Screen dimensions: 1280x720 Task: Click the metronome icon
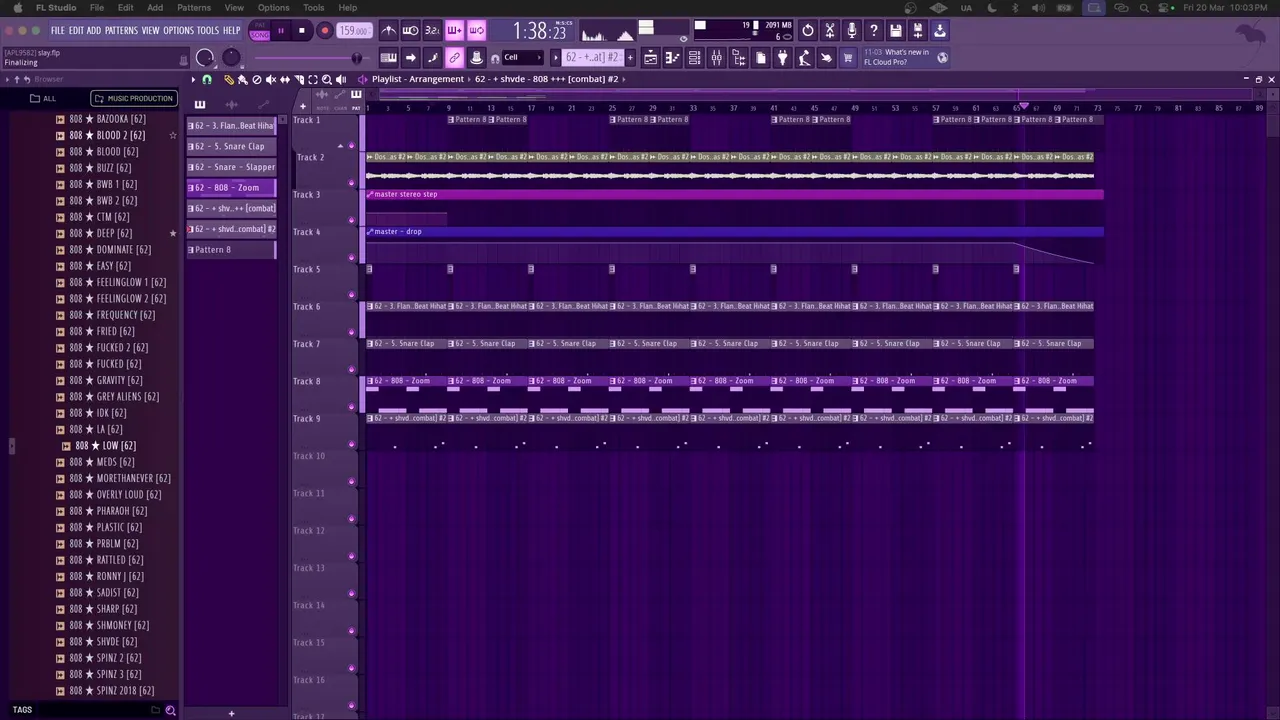click(389, 31)
